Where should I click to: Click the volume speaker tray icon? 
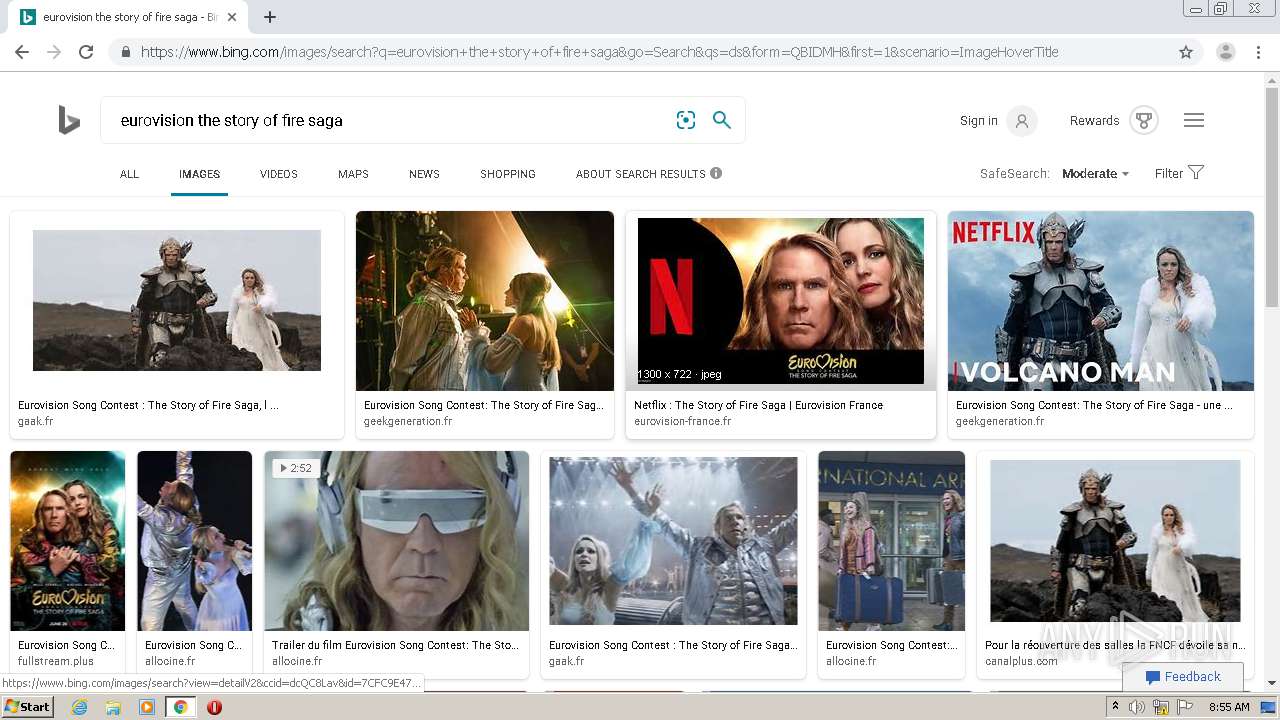coord(1137,707)
